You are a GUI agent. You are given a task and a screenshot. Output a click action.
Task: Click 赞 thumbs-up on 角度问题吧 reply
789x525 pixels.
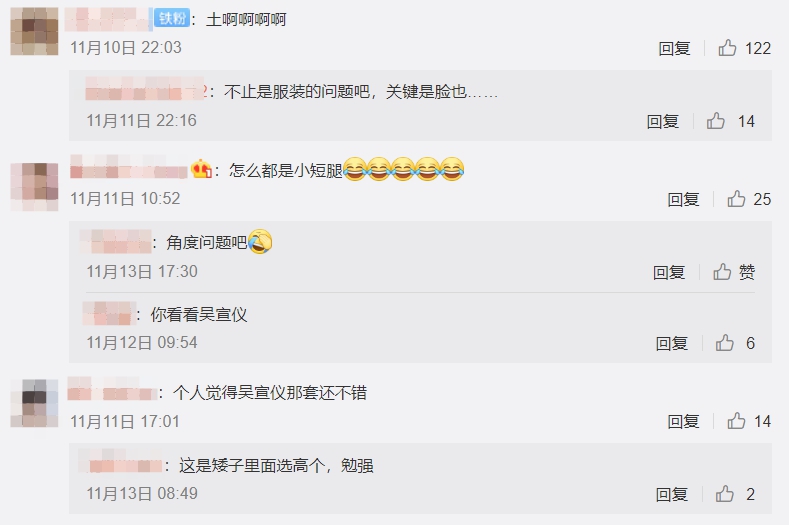coord(722,272)
